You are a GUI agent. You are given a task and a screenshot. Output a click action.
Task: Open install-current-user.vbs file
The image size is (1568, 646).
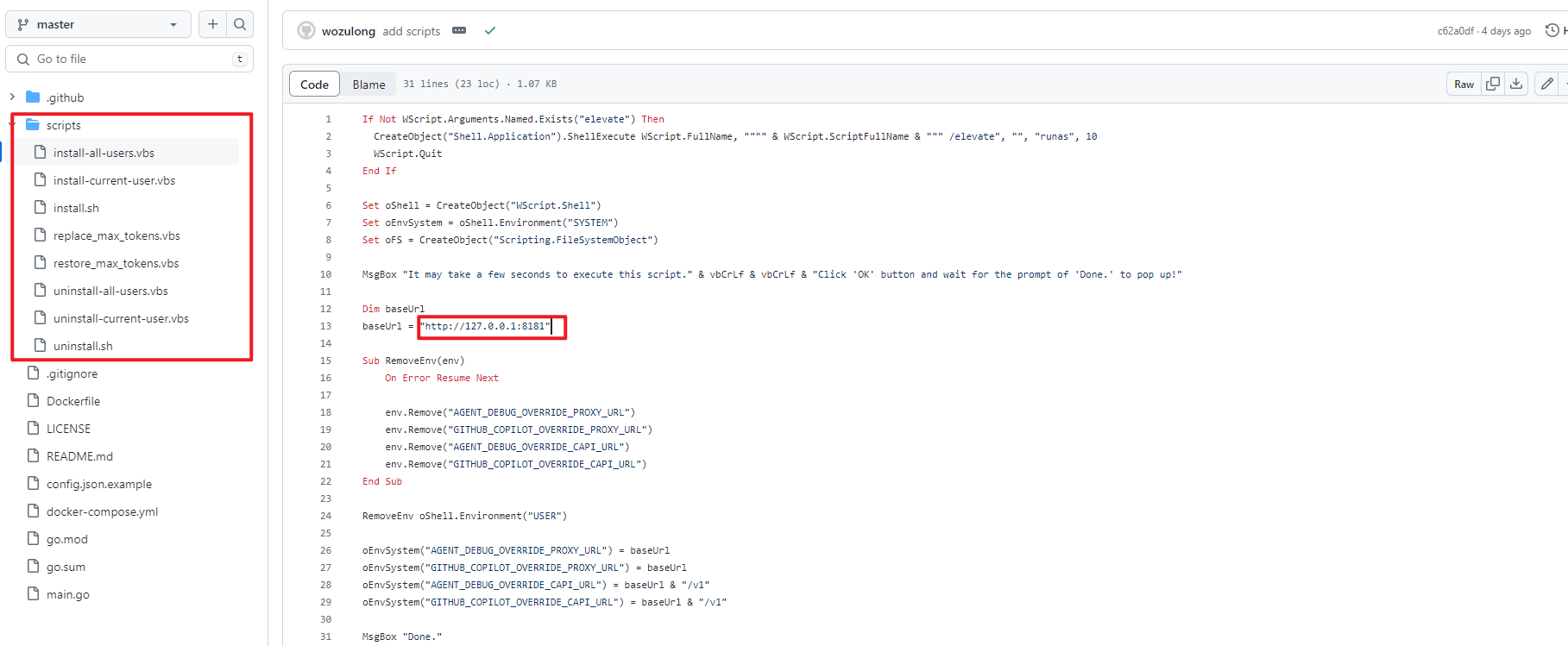click(114, 180)
